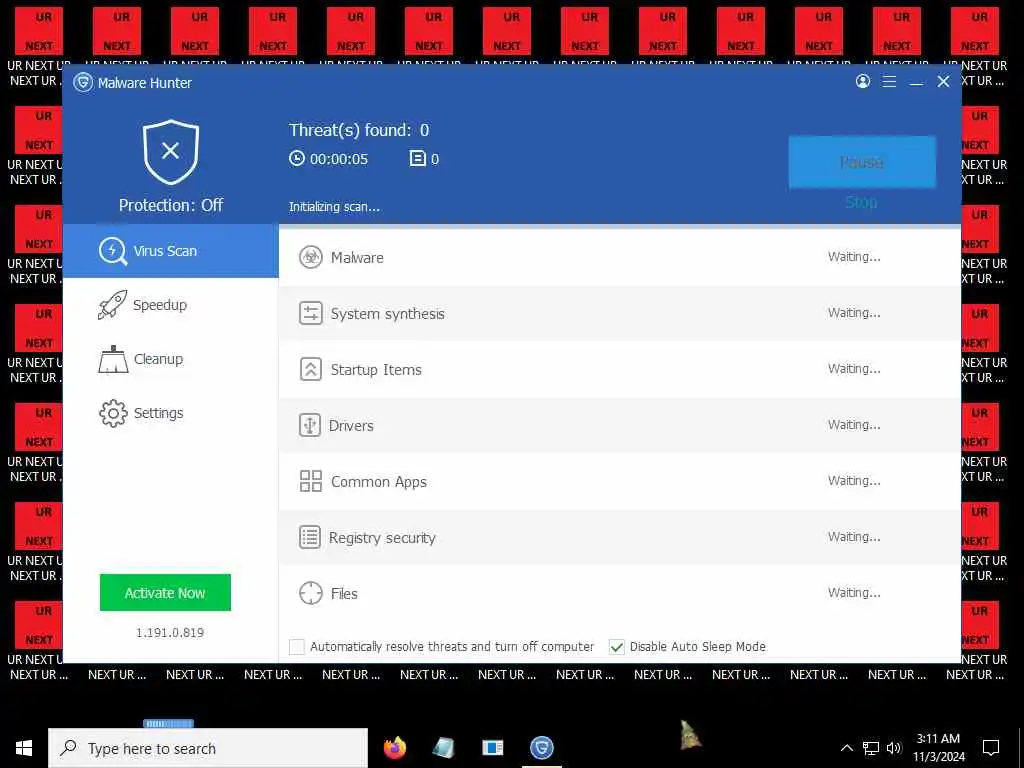This screenshot has width=1024, height=768.
Task: Click the scanned items count icon
Action: (417, 159)
